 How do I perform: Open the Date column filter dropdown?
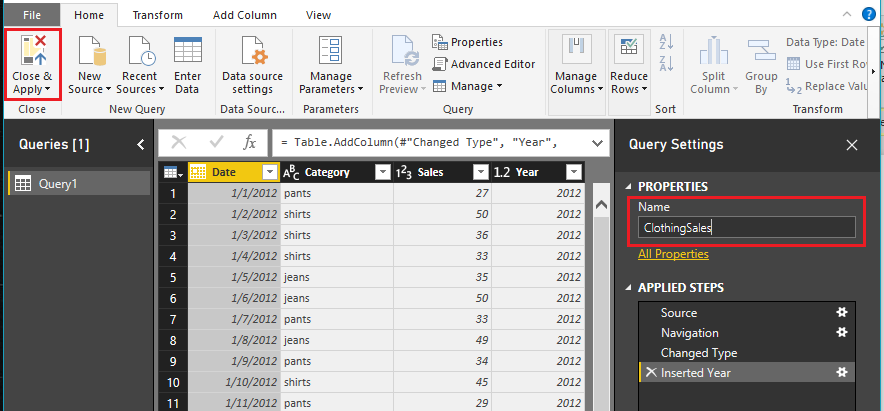(271, 173)
